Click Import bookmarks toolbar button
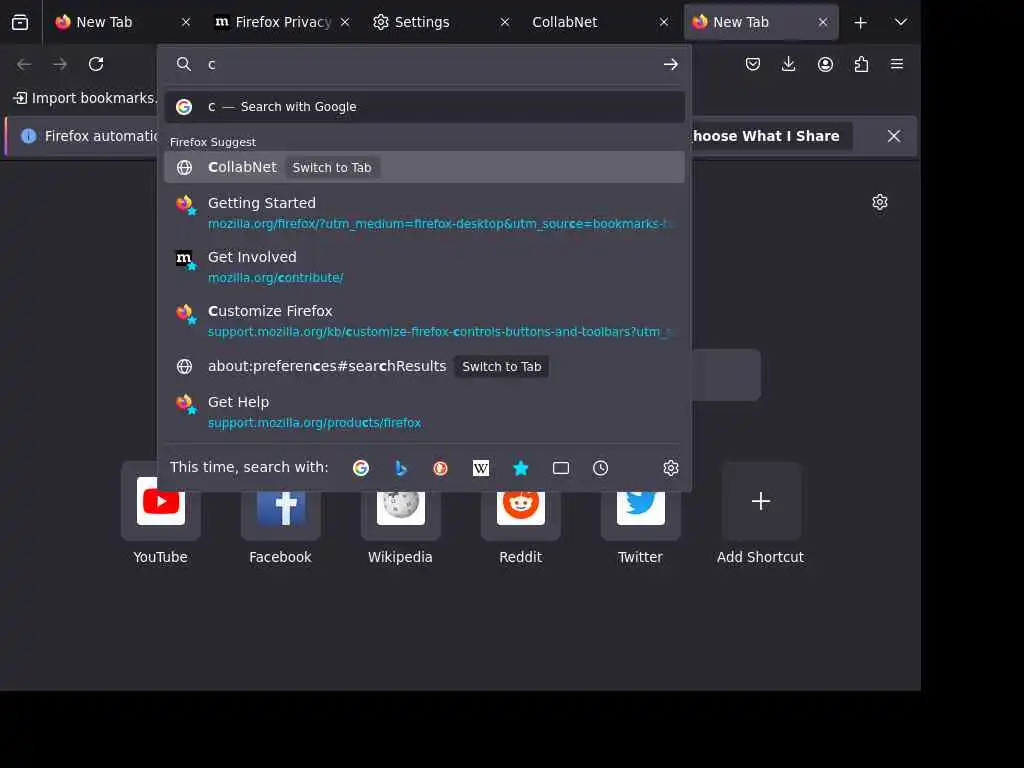Screen dimensions: 1024x768 pyautogui.click(x=85, y=98)
